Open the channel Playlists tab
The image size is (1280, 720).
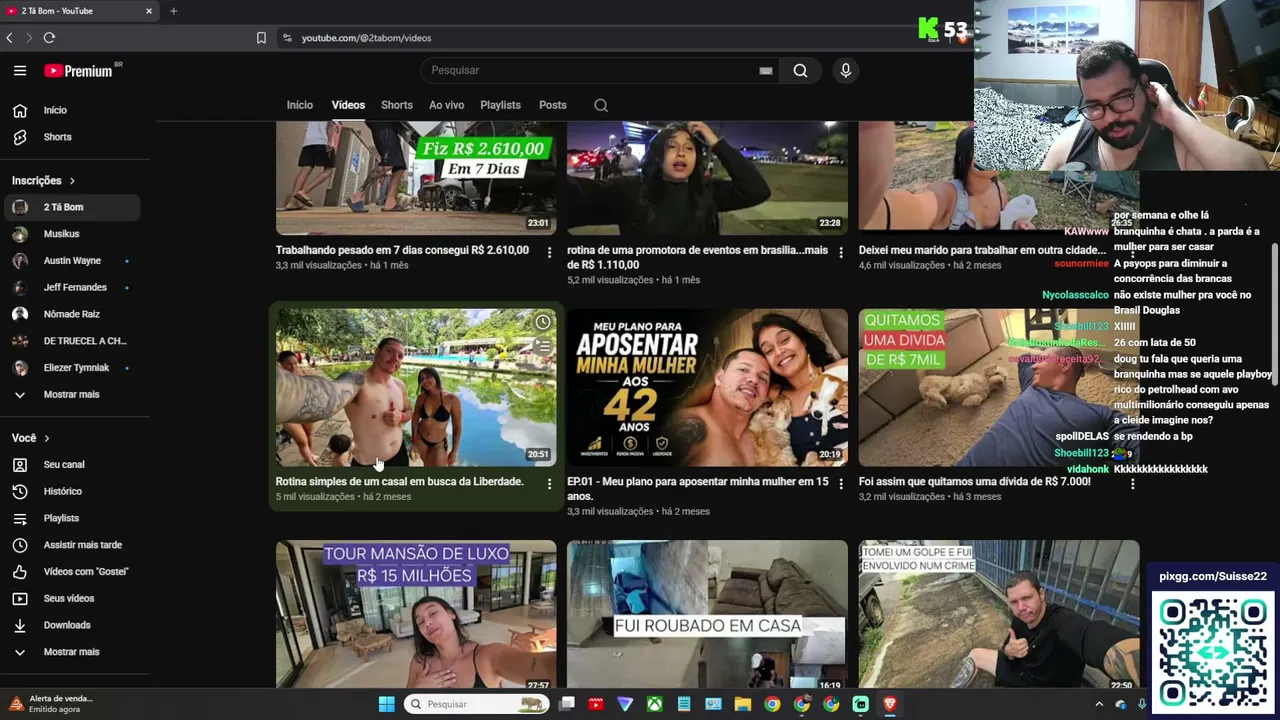500,105
